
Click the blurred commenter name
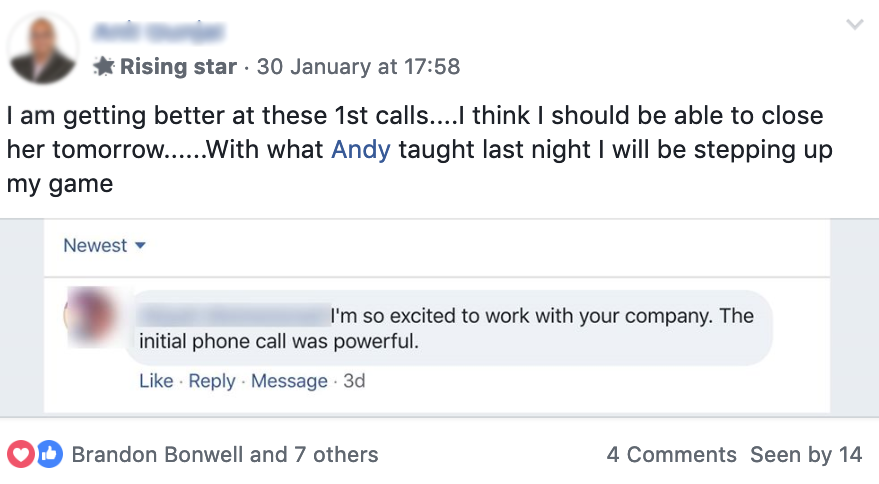233,316
